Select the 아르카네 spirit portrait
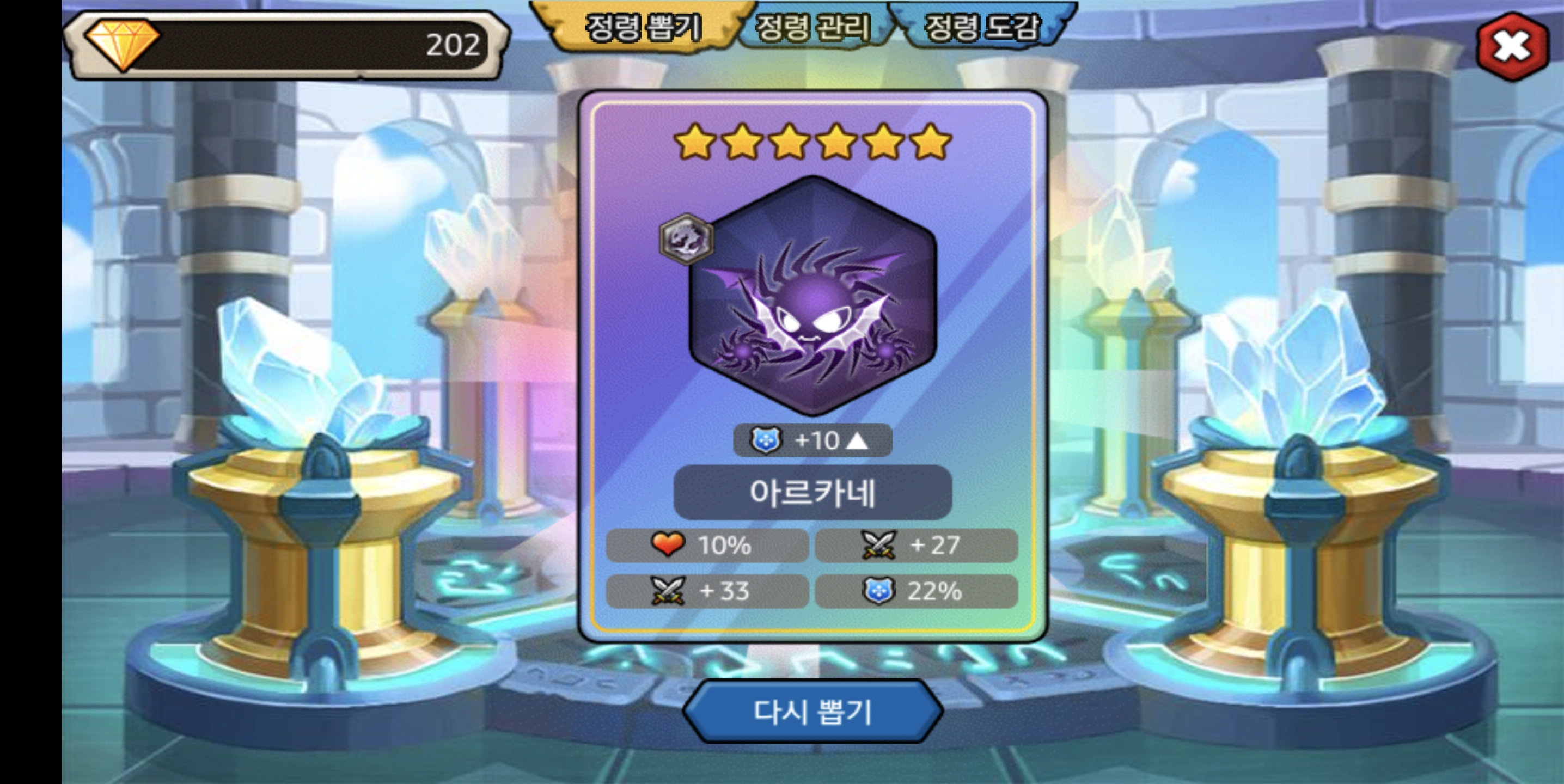 pos(813,296)
